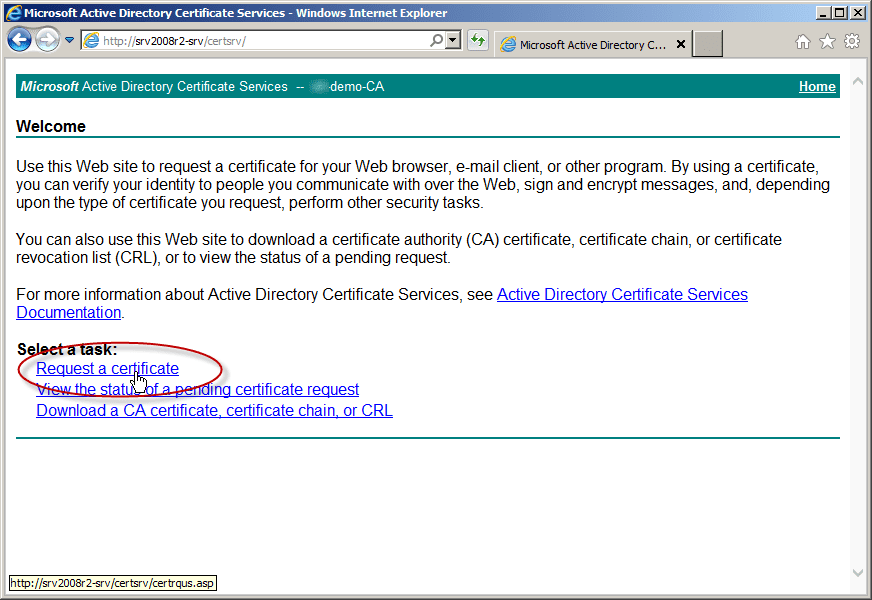The height and width of the screenshot is (600, 872).
Task: Close the Microsoft Active Directory tab
Action: (x=681, y=44)
